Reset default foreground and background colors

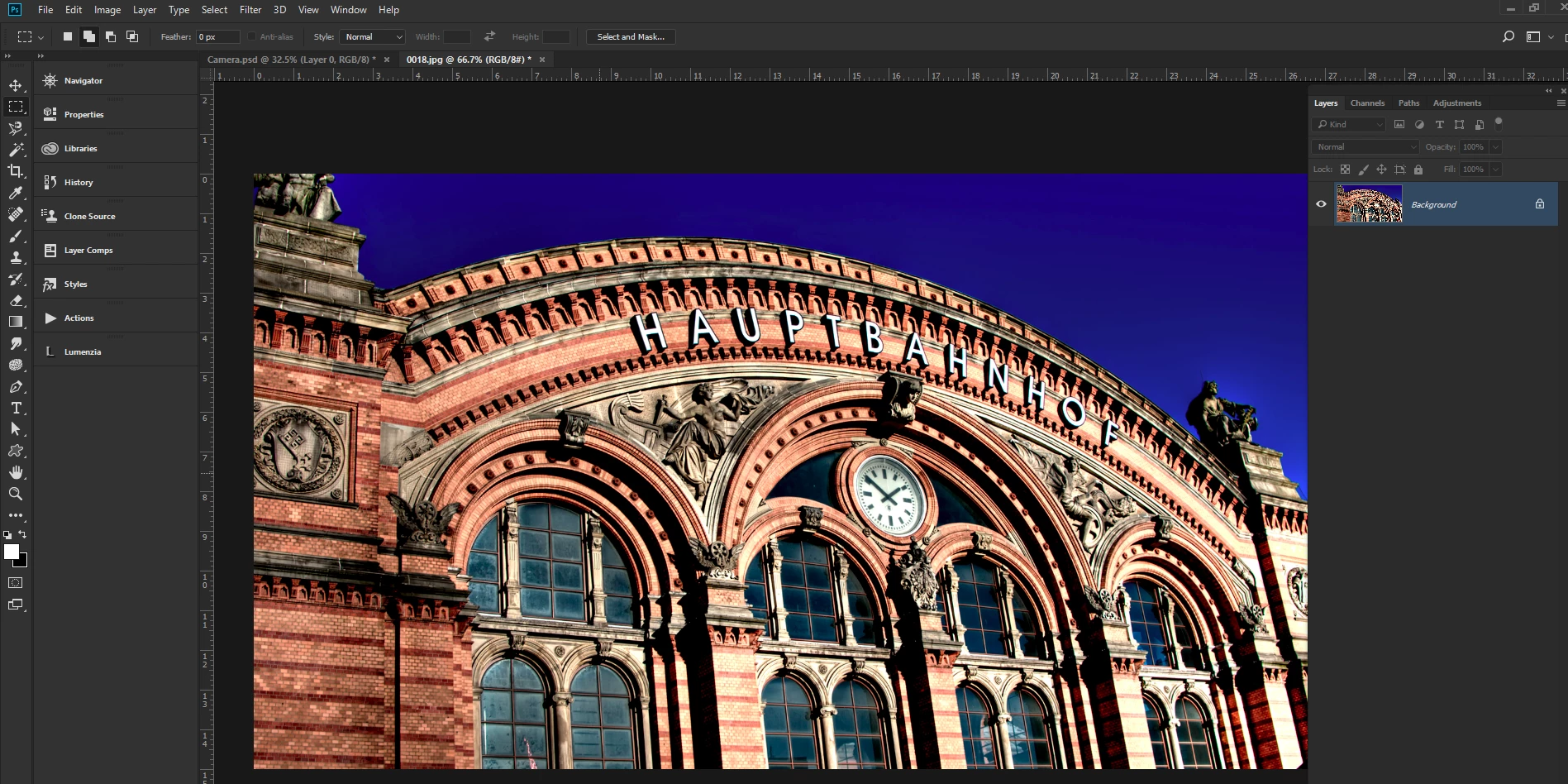tap(7, 535)
